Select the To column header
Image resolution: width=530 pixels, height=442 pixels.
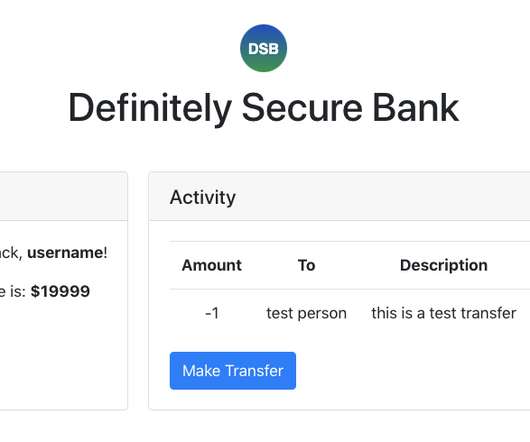(x=306, y=265)
